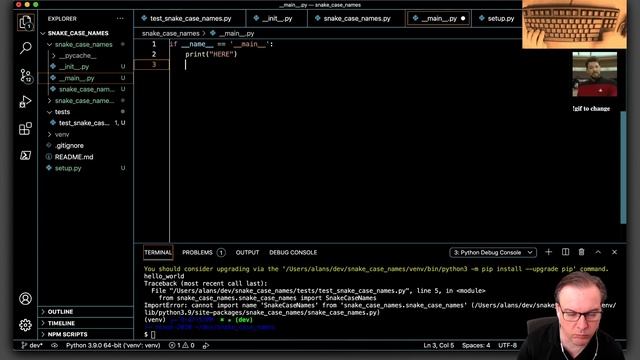The height and width of the screenshot is (360, 640).
Task: Click the eye icon in status bar
Action: pyautogui.click(x=54, y=345)
